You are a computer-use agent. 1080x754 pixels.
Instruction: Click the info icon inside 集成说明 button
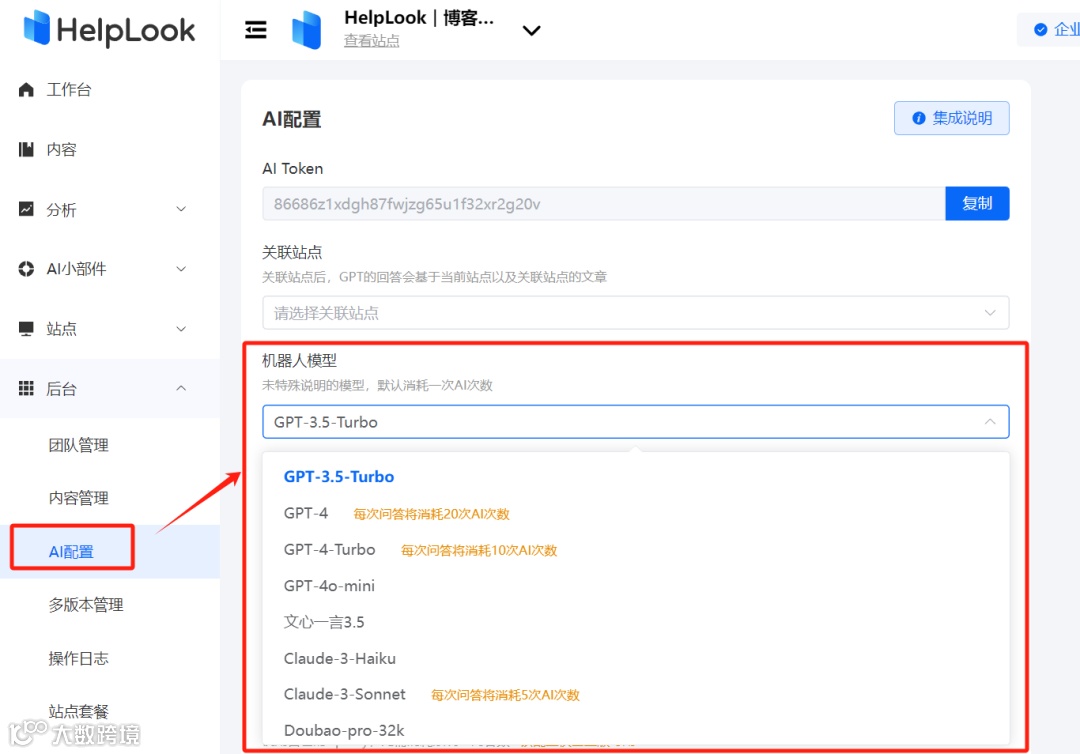(x=918, y=118)
